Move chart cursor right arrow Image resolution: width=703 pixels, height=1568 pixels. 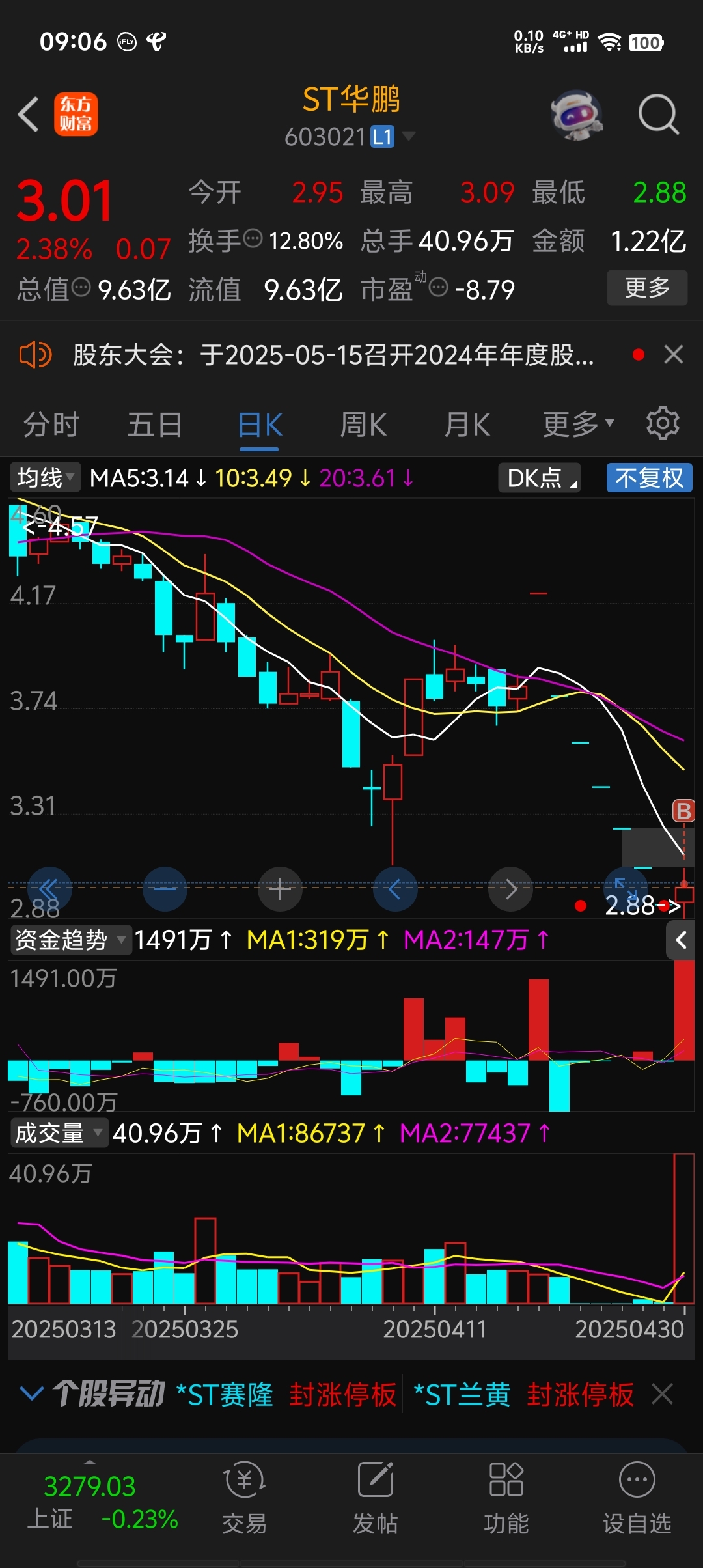point(511,889)
